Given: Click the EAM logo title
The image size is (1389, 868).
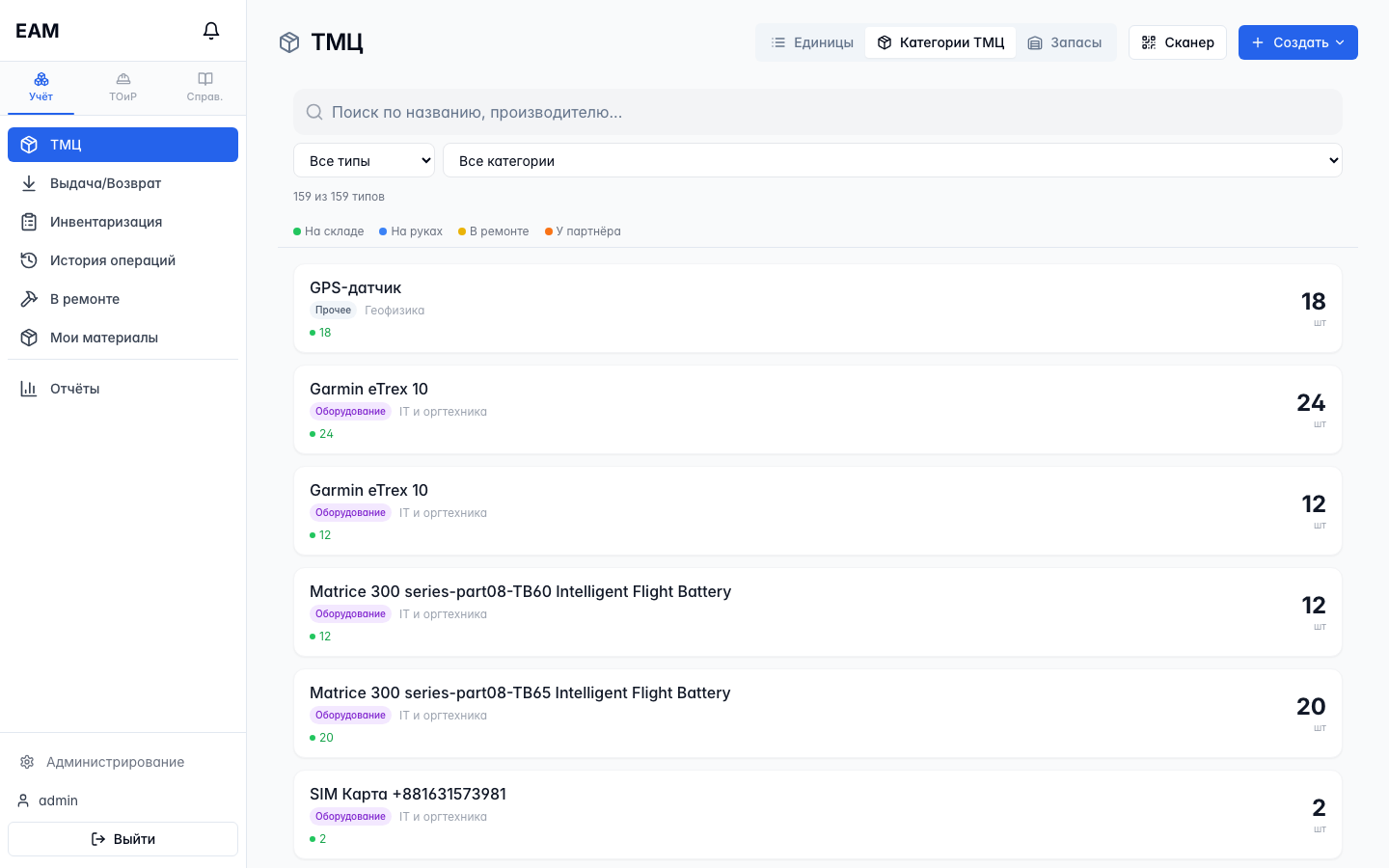Looking at the screenshot, I should point(38,31).
